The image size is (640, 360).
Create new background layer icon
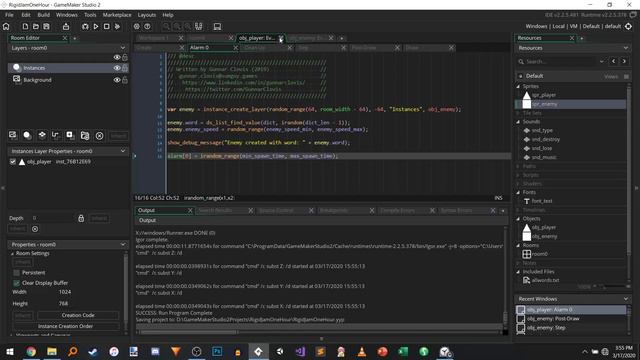pyautogui.click(x=13, y=135)
